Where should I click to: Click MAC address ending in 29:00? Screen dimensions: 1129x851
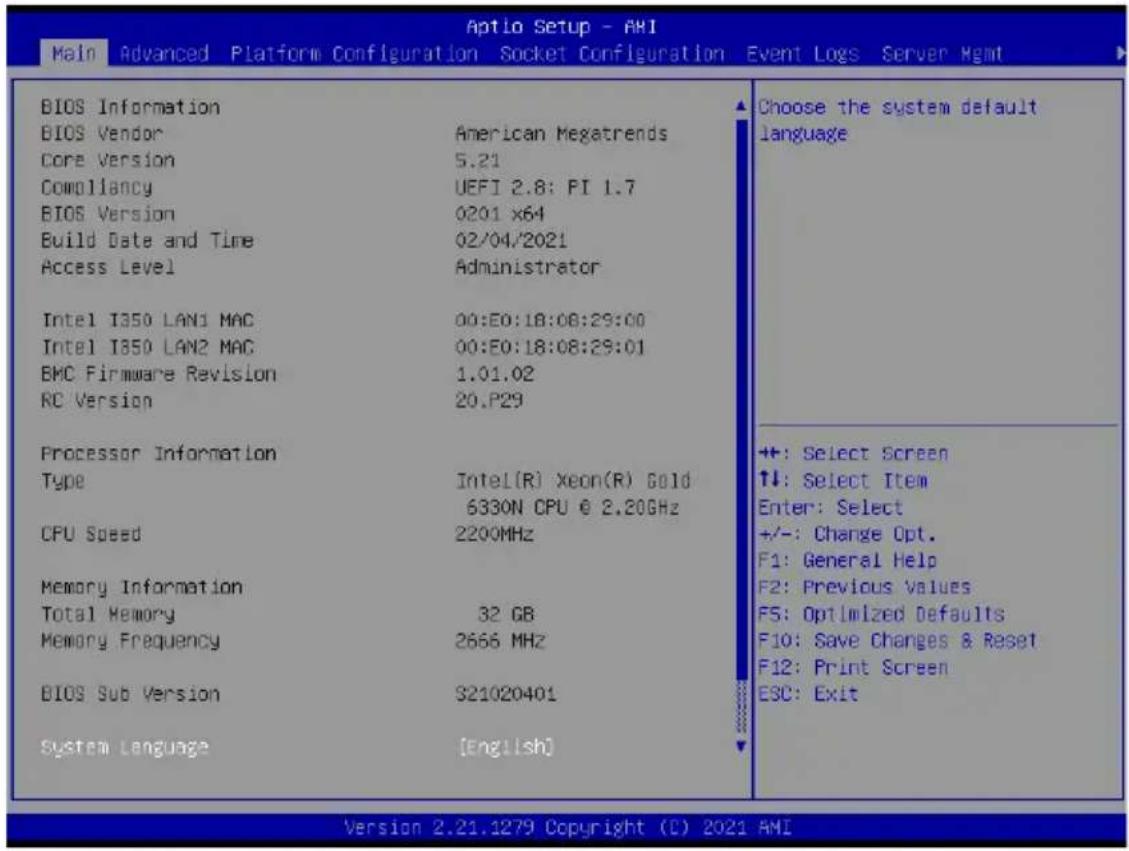550,320
